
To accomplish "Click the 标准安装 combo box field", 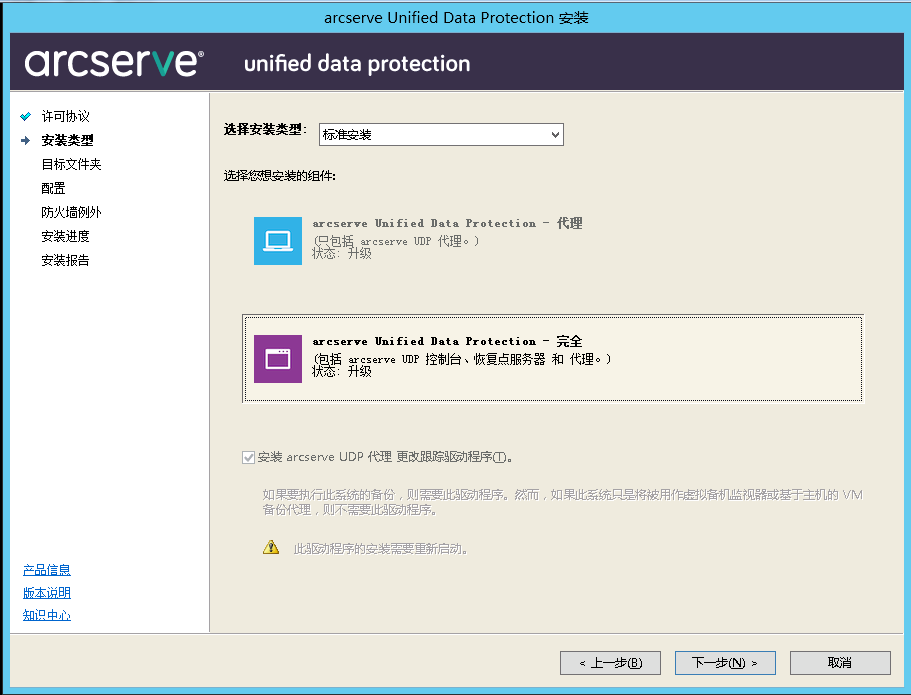I will pyautogui.click(x=441, y=135).
